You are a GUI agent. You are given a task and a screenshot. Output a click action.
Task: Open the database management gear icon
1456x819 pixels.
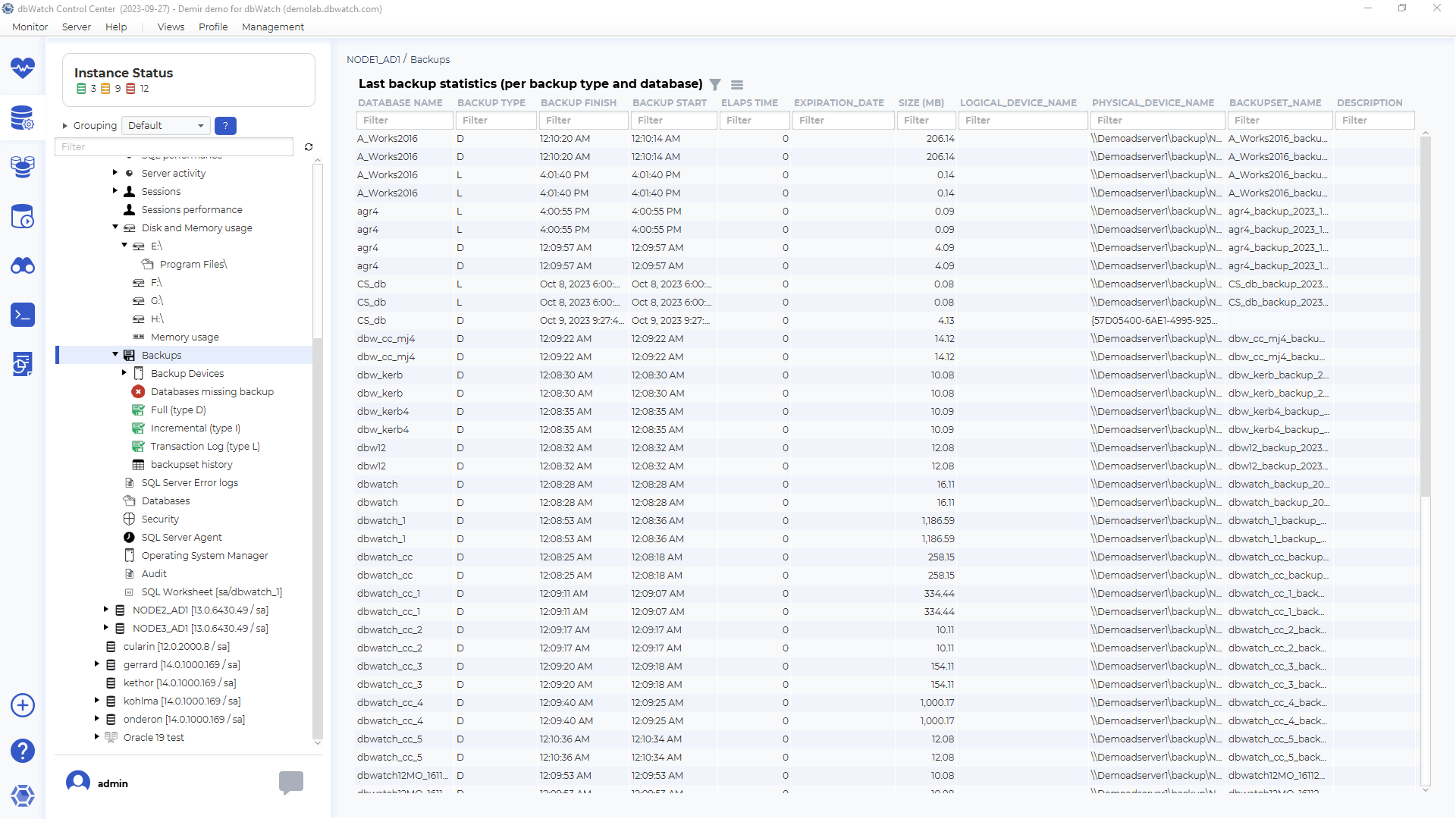pyautogui.click(x=23, y=118)
